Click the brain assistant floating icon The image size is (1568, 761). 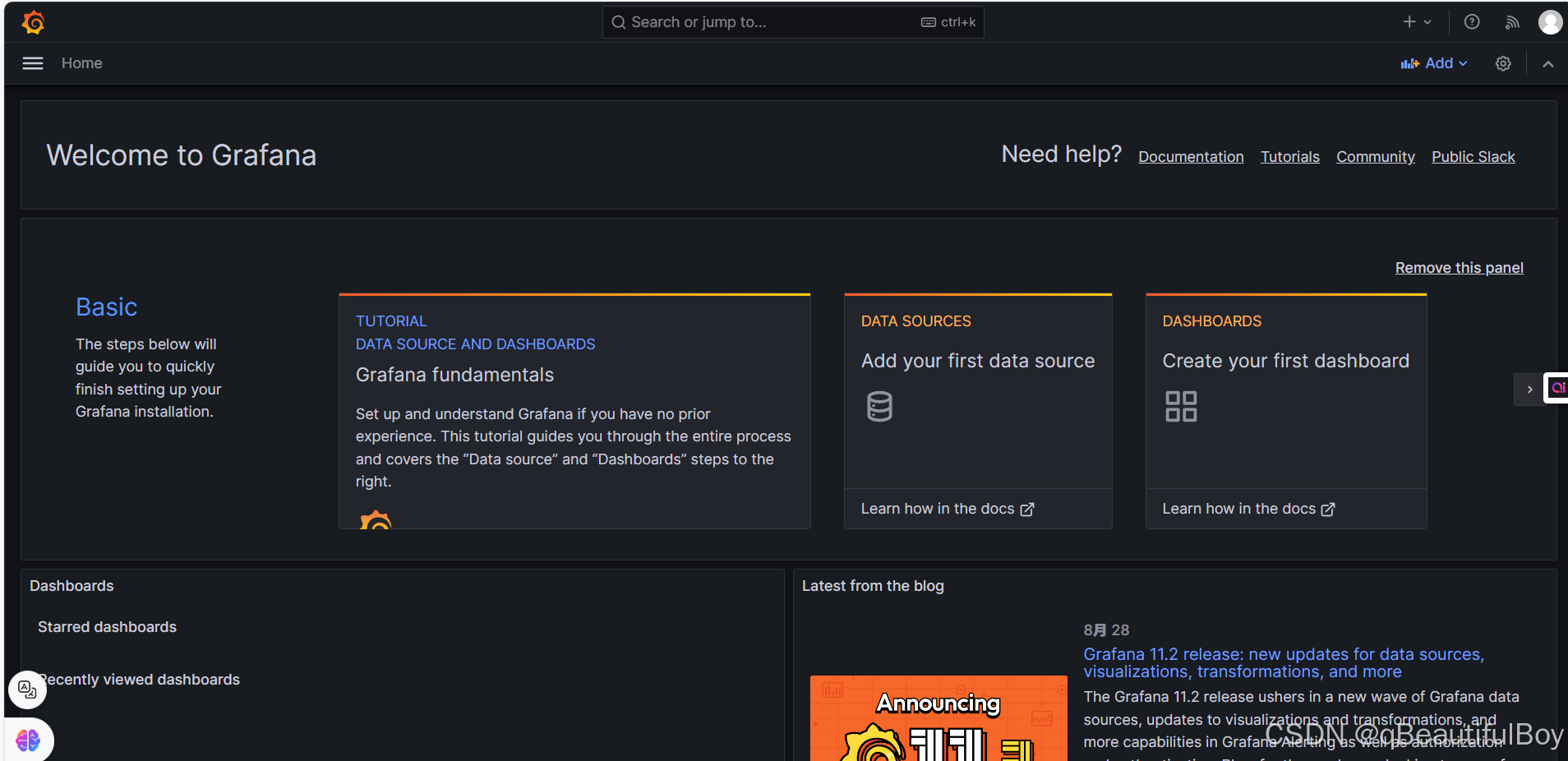pos(28,740)
